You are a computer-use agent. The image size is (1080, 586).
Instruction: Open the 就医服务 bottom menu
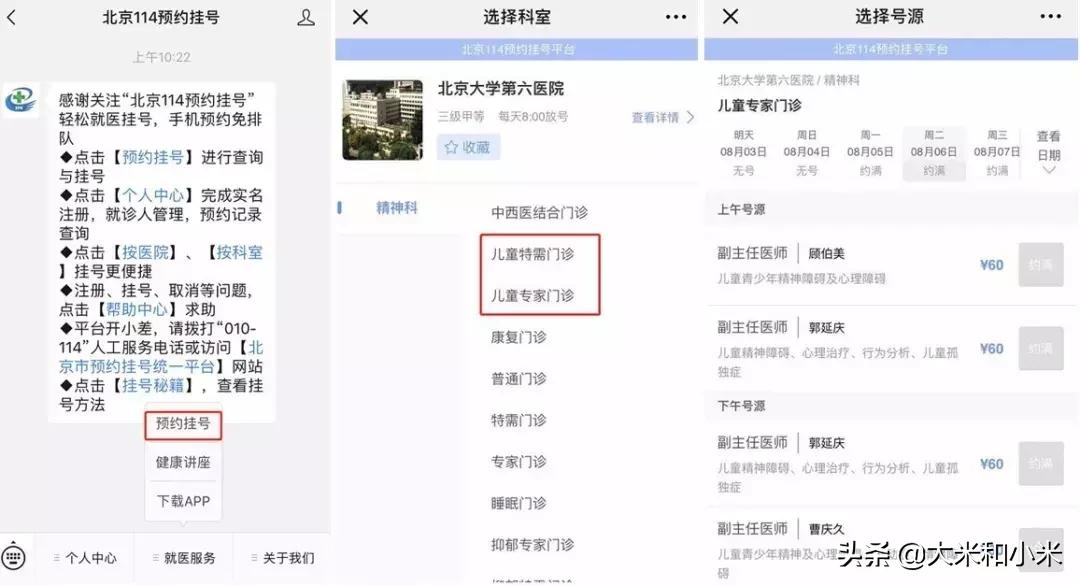186,558
